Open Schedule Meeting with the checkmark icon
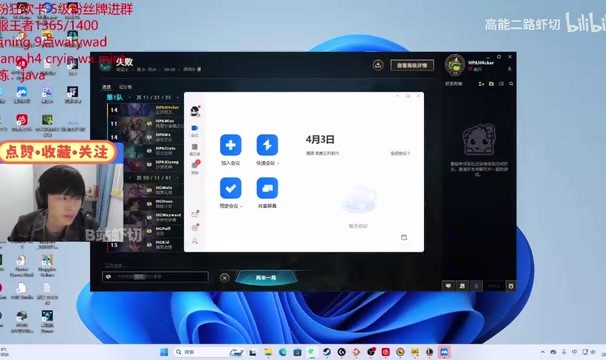606x360 pixels. [230, 188]
